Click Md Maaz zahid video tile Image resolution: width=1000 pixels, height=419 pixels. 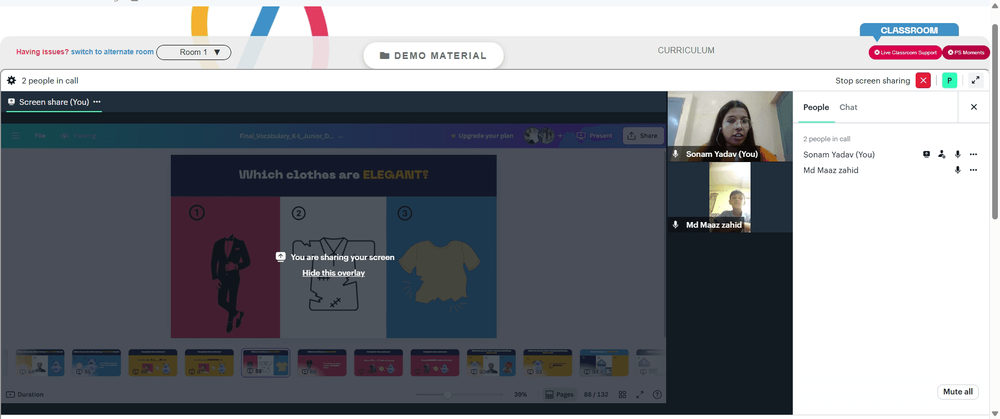[730, 197]
